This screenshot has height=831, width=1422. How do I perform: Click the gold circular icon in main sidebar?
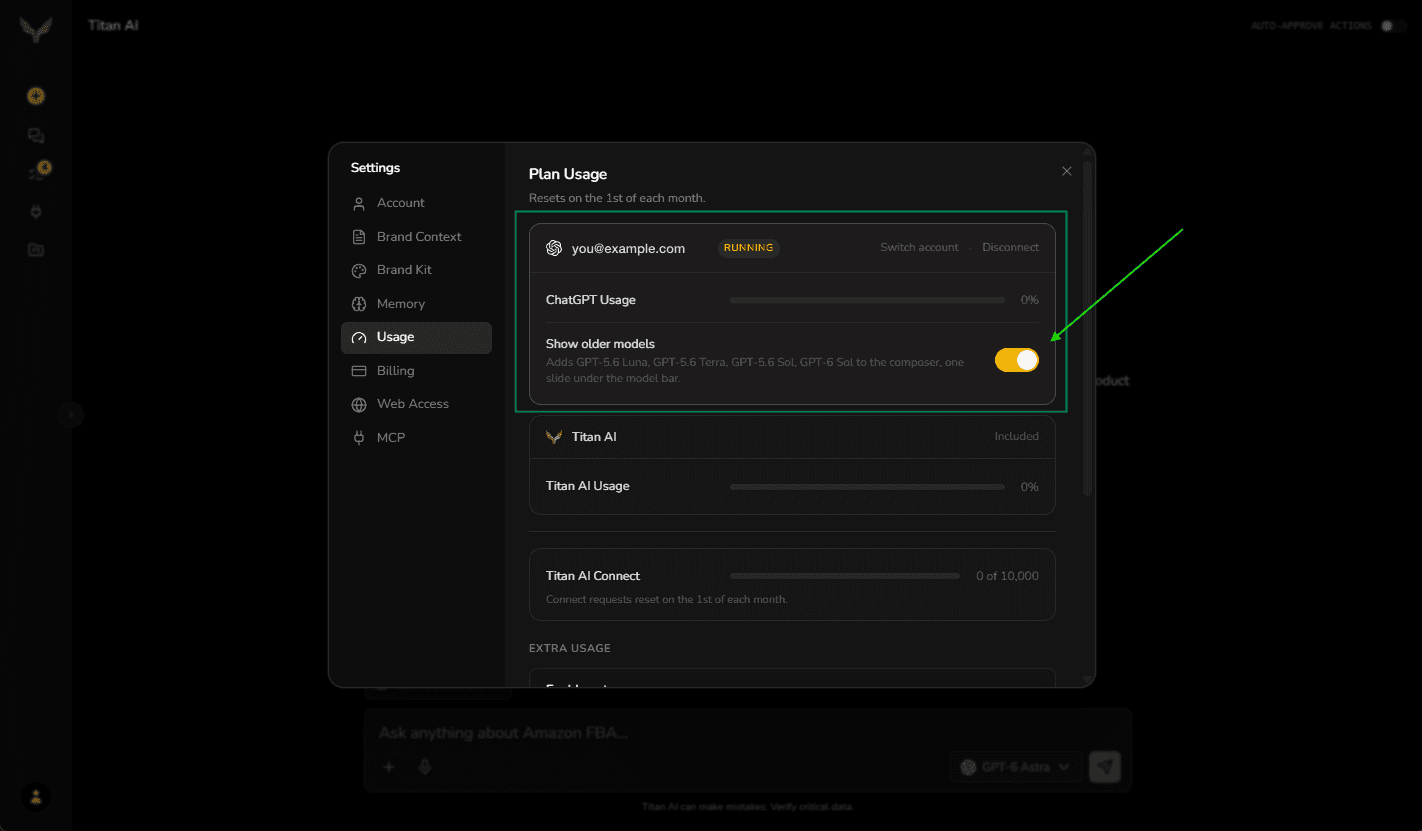pyautogui.click(x=36, y=96)
